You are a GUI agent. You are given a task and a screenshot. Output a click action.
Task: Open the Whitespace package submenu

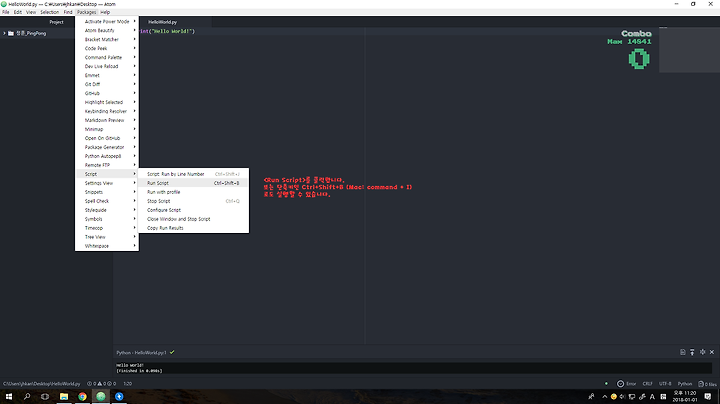click(x=107, y=246)
